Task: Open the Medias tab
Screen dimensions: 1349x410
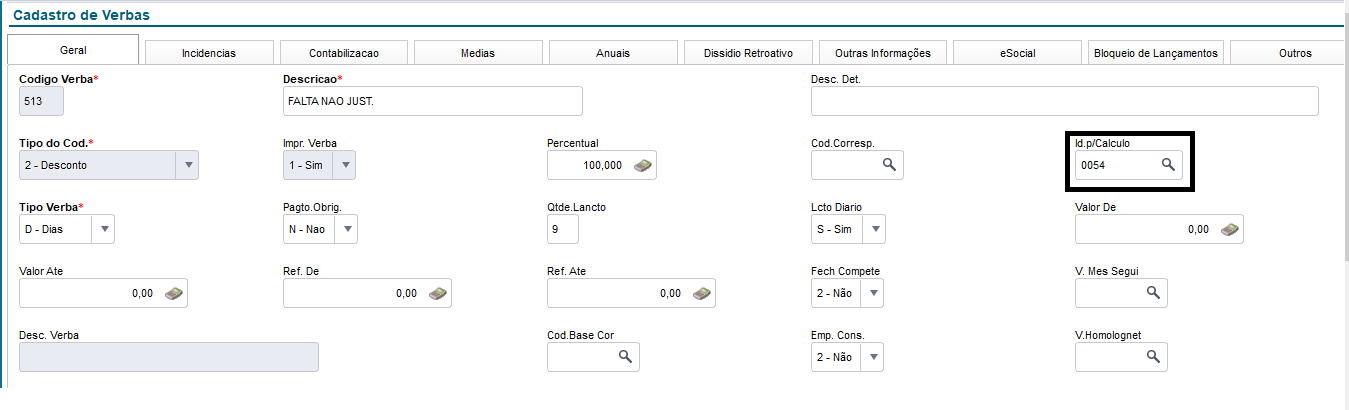Action: tap(478, 53)
